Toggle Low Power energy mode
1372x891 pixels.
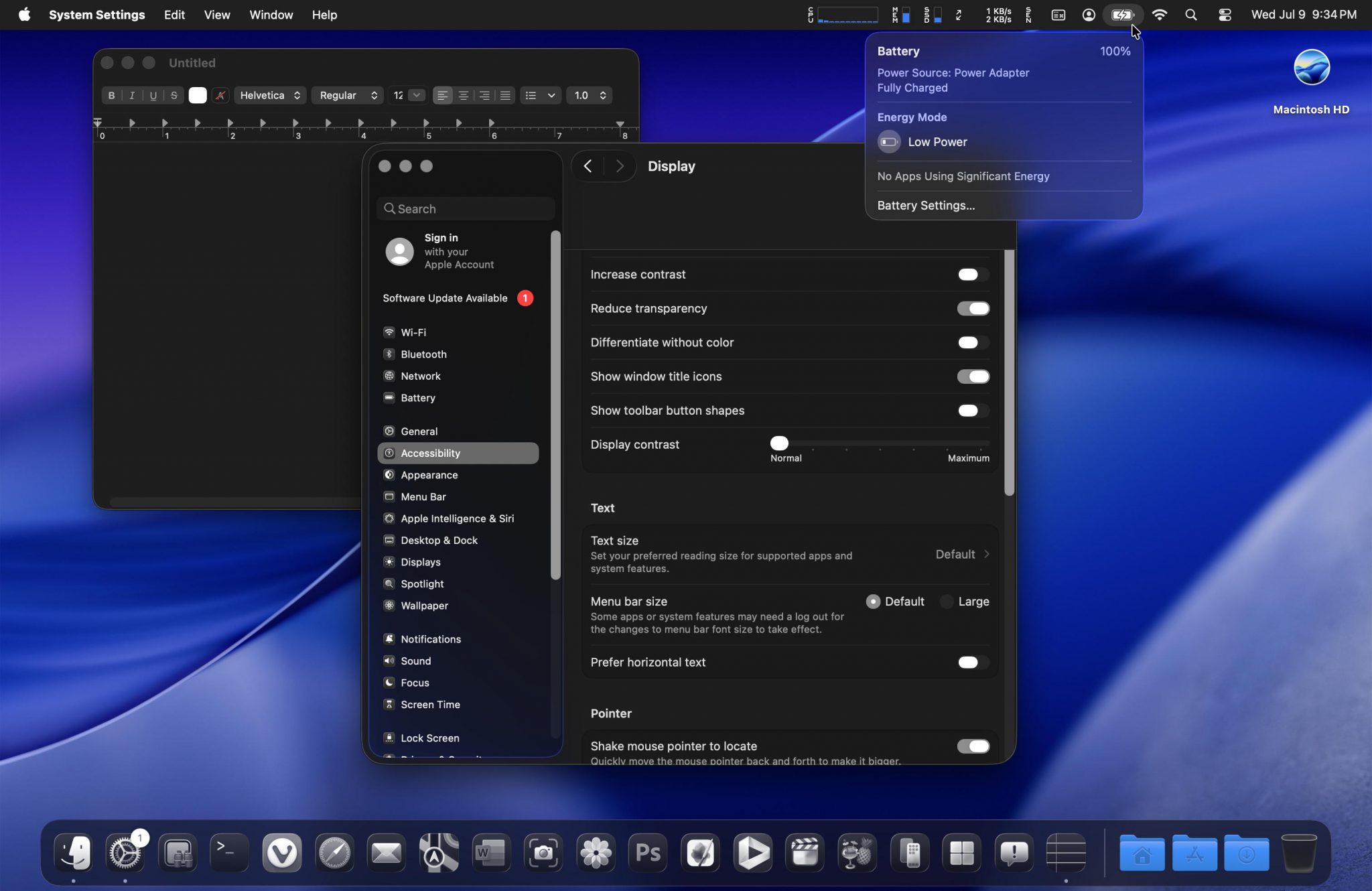pos(889,142)
